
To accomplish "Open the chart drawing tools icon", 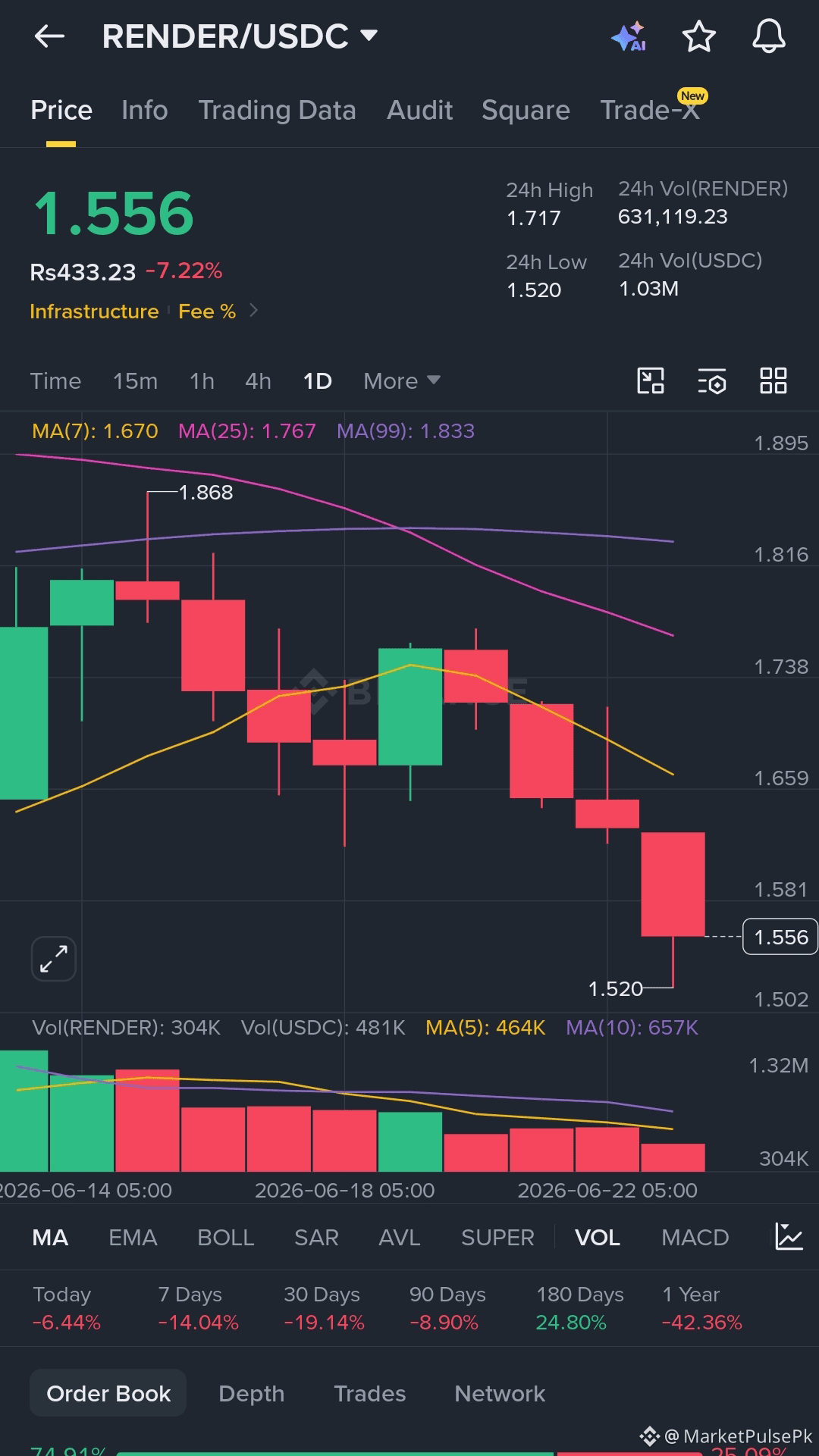I will (651, 380).
